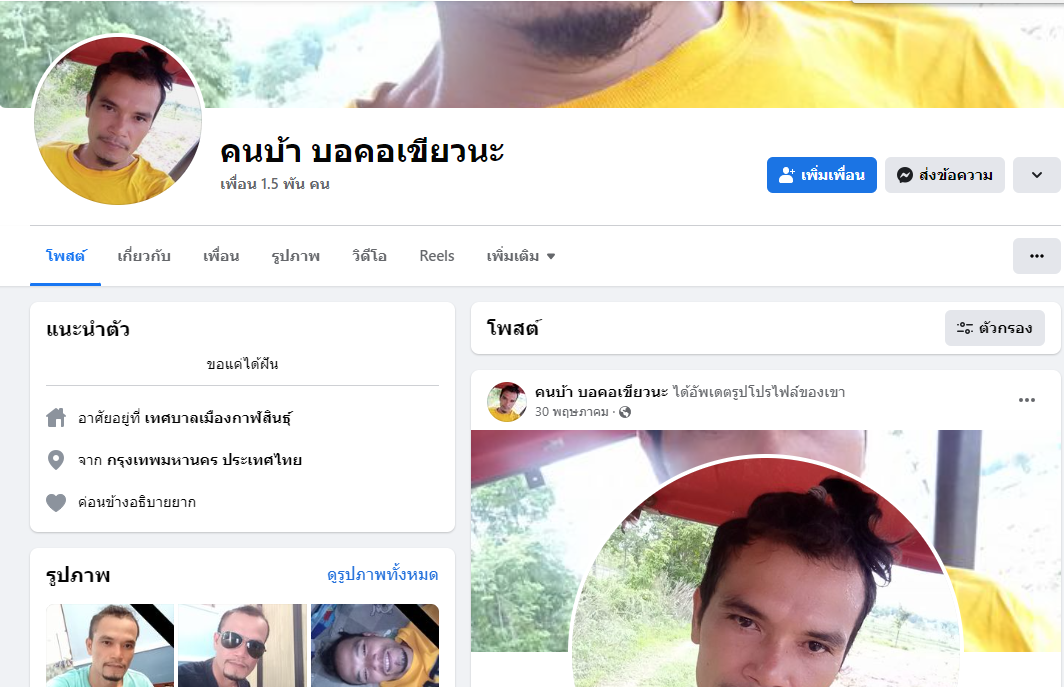Open the ตัวกรอง post filter button
Image resolution: width=1064 pixels, height=687 pixels.
pos(995,329)
